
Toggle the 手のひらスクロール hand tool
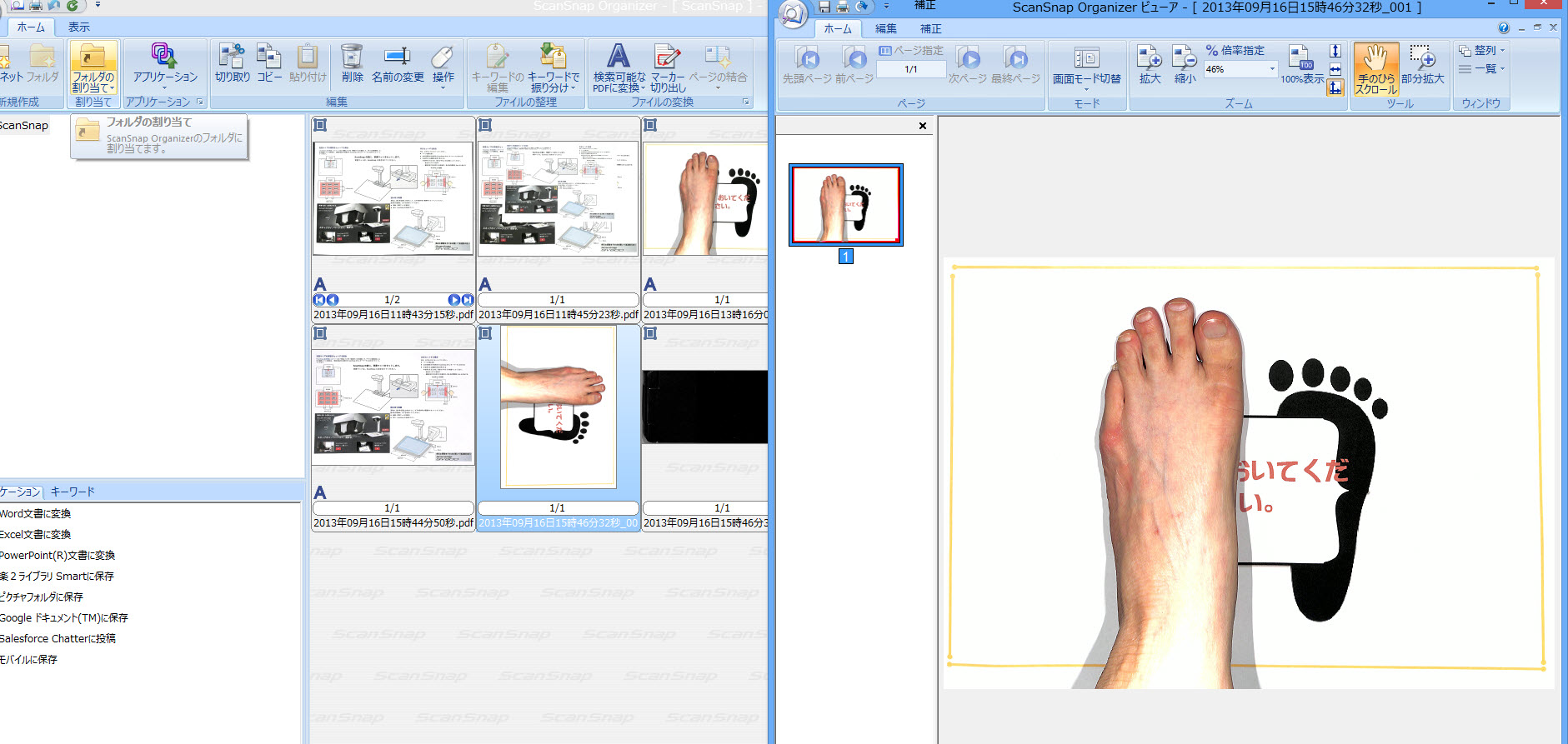point(1376,69)
